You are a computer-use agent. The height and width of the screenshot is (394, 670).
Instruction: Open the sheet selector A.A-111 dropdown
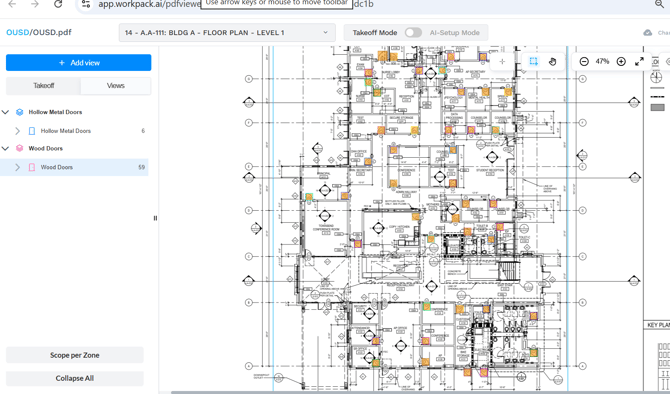(x=227, y=32)
